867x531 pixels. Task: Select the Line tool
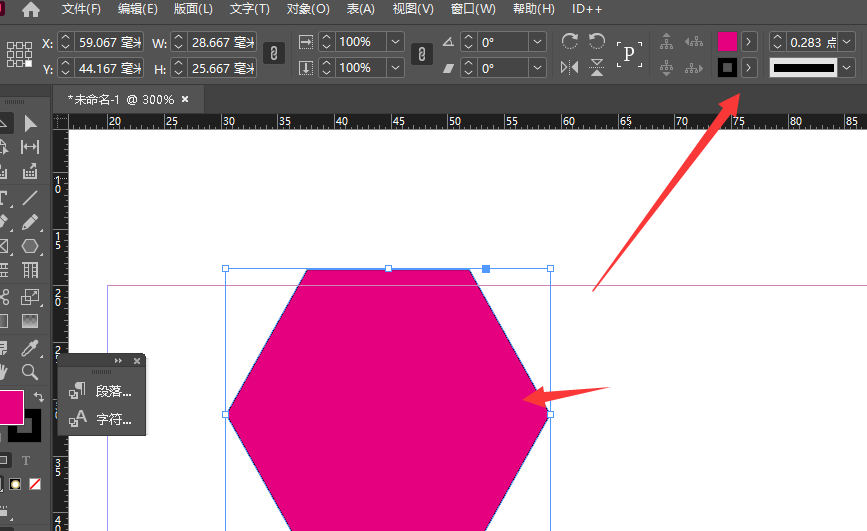30,197
